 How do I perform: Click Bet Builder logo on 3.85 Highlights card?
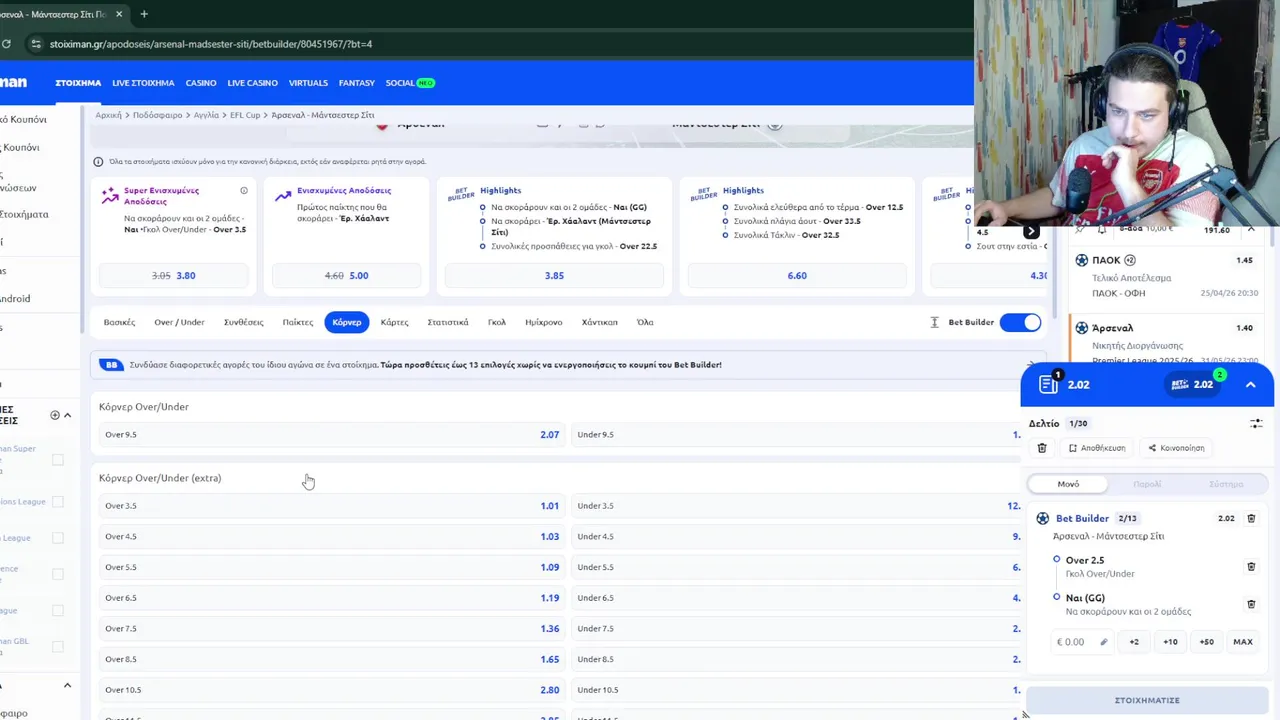point(461,194)
